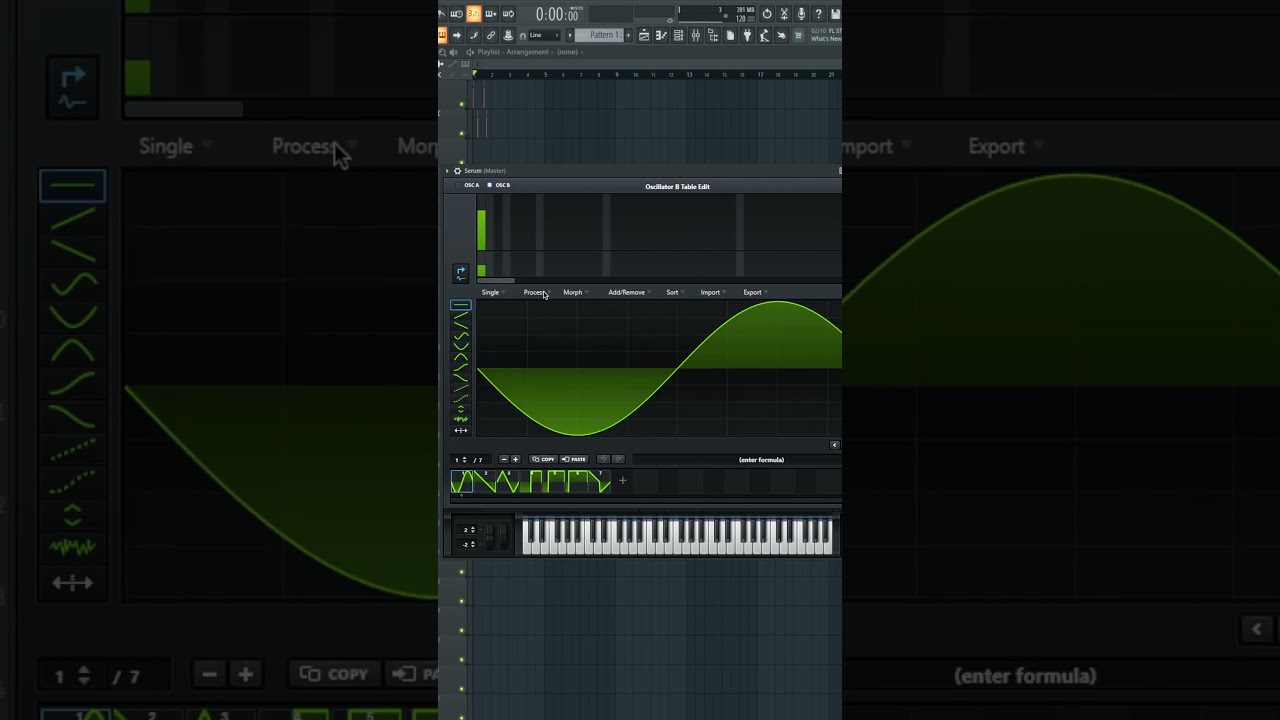Open the (none) arrangement breadcrumb

pyautogui.click(x=567, y=52)
